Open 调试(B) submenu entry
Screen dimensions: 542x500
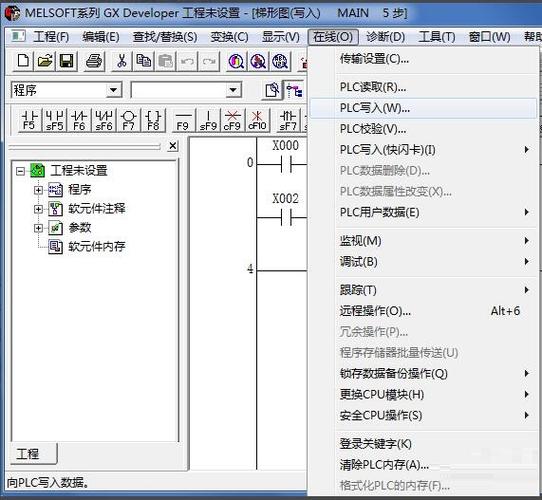pos(422,262)
